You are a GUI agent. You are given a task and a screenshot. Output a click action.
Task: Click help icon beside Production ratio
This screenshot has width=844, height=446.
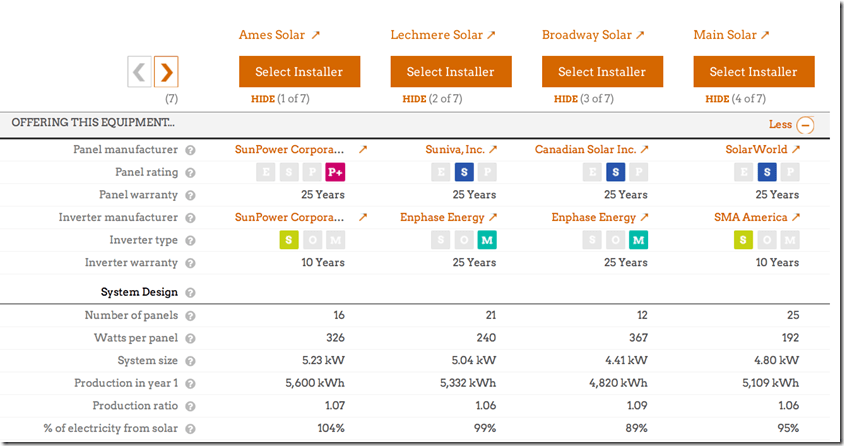pos(190,406)
